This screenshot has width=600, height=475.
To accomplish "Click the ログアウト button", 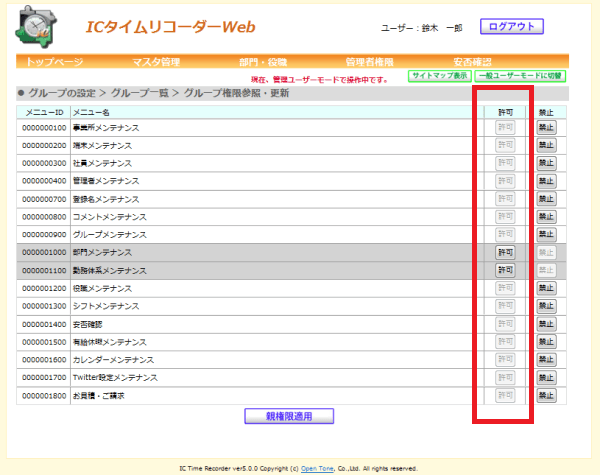I will (512, 26).
